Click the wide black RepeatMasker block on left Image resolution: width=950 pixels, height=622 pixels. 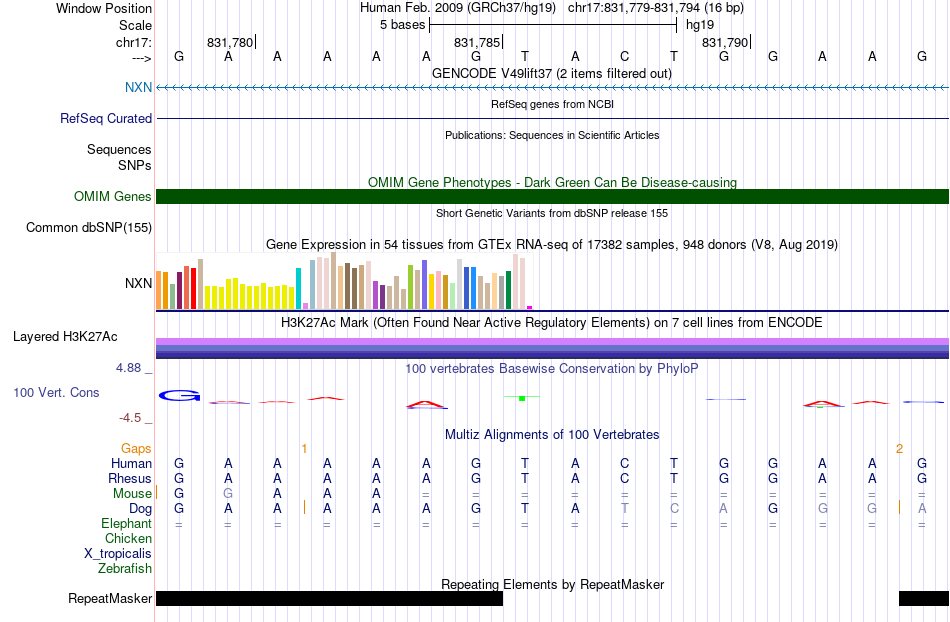tap(330, 598)
